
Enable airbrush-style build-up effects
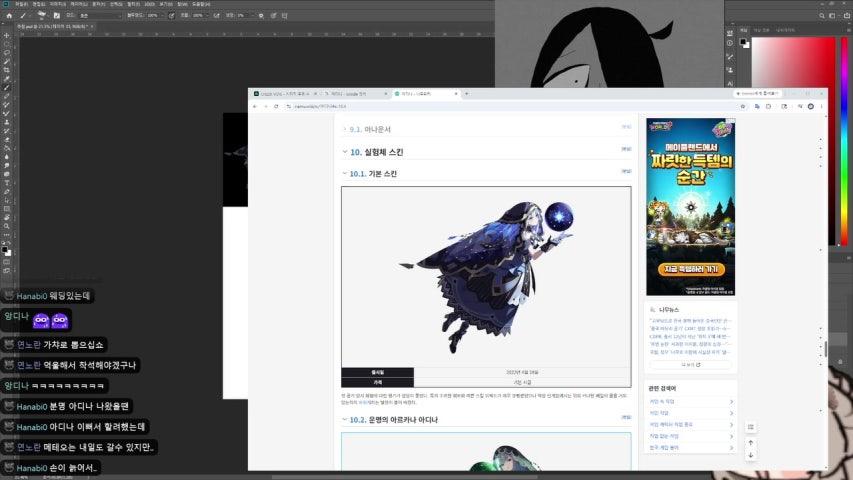217,16
